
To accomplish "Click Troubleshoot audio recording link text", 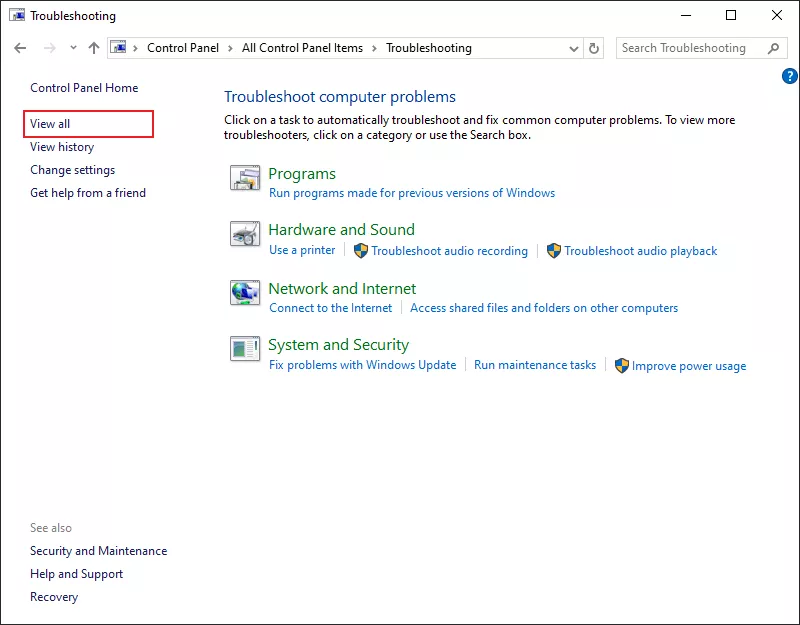I will click(449, 251).
